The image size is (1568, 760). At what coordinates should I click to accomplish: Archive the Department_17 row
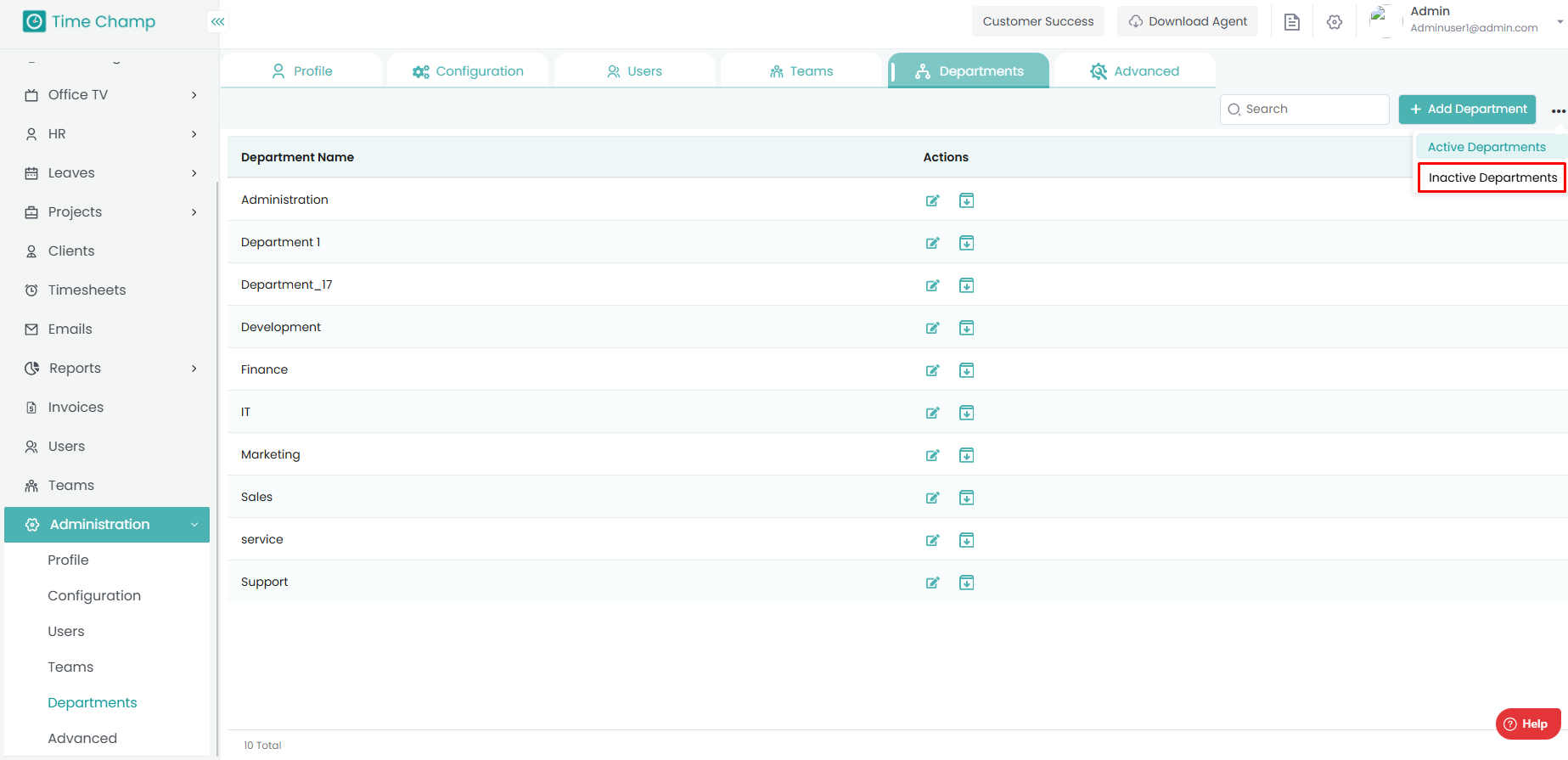click(966, 285)
